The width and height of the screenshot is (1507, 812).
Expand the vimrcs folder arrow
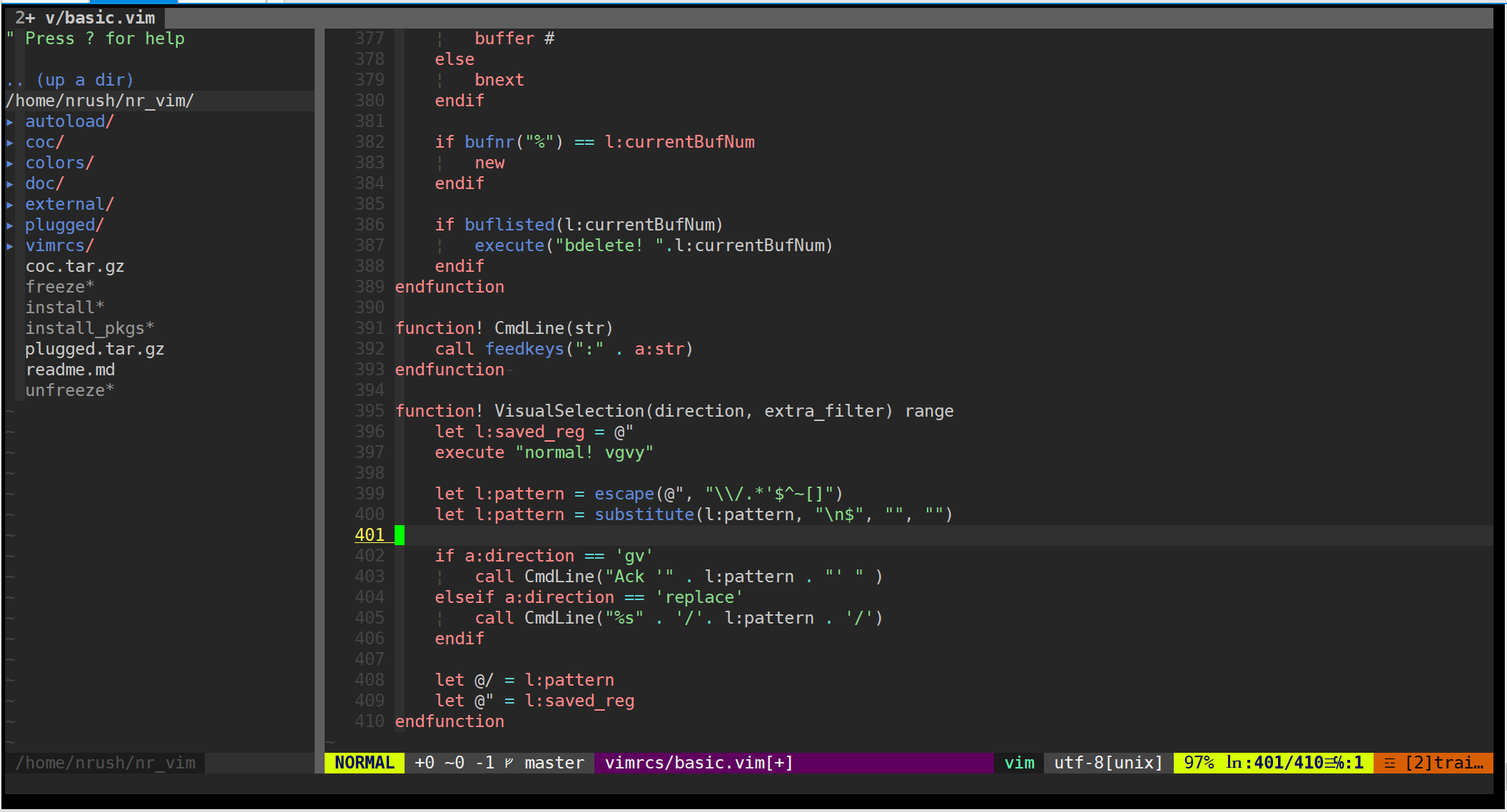pos(10,246)
